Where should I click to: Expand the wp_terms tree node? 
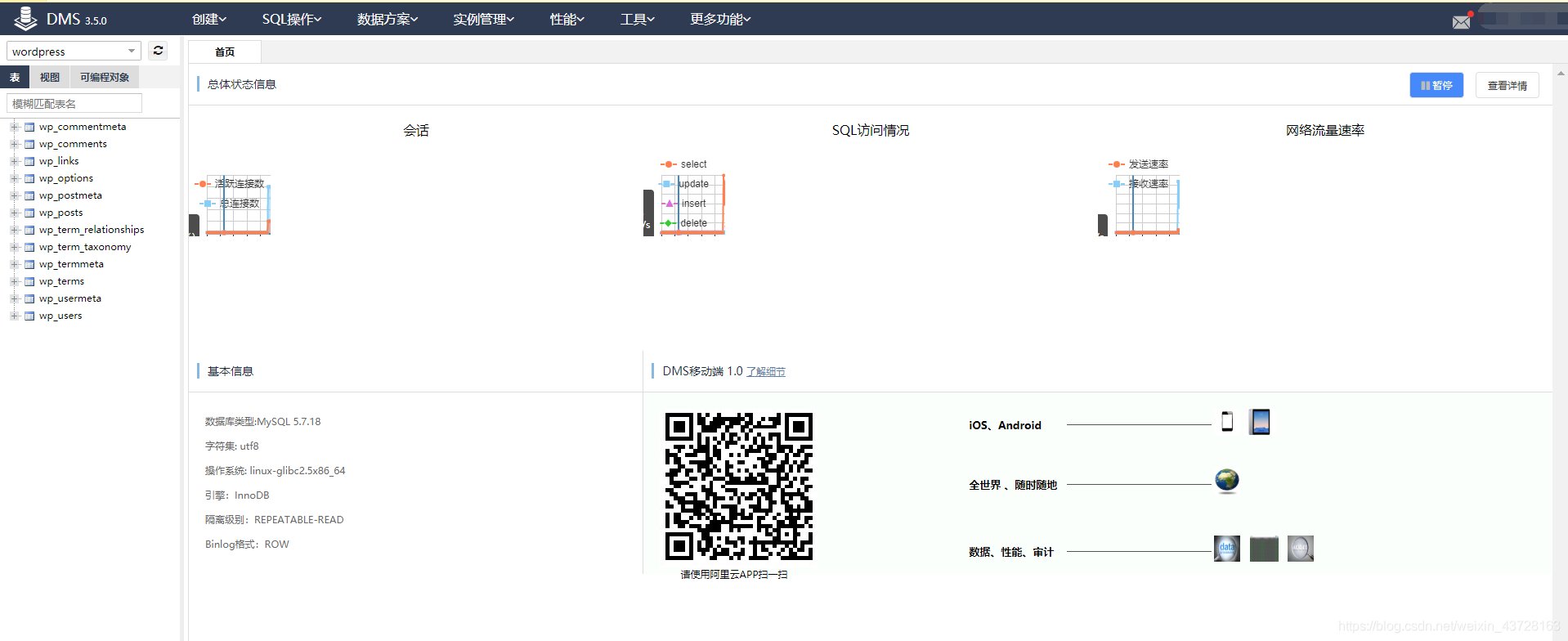[x=14, y=281]
